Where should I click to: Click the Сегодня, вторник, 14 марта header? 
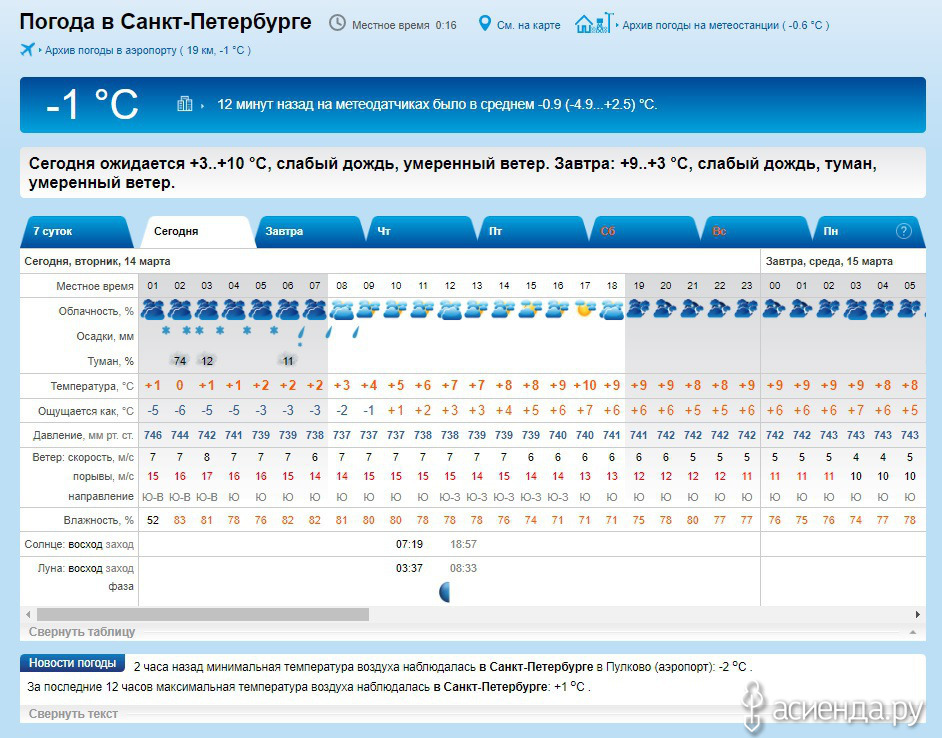pos(97,261)
